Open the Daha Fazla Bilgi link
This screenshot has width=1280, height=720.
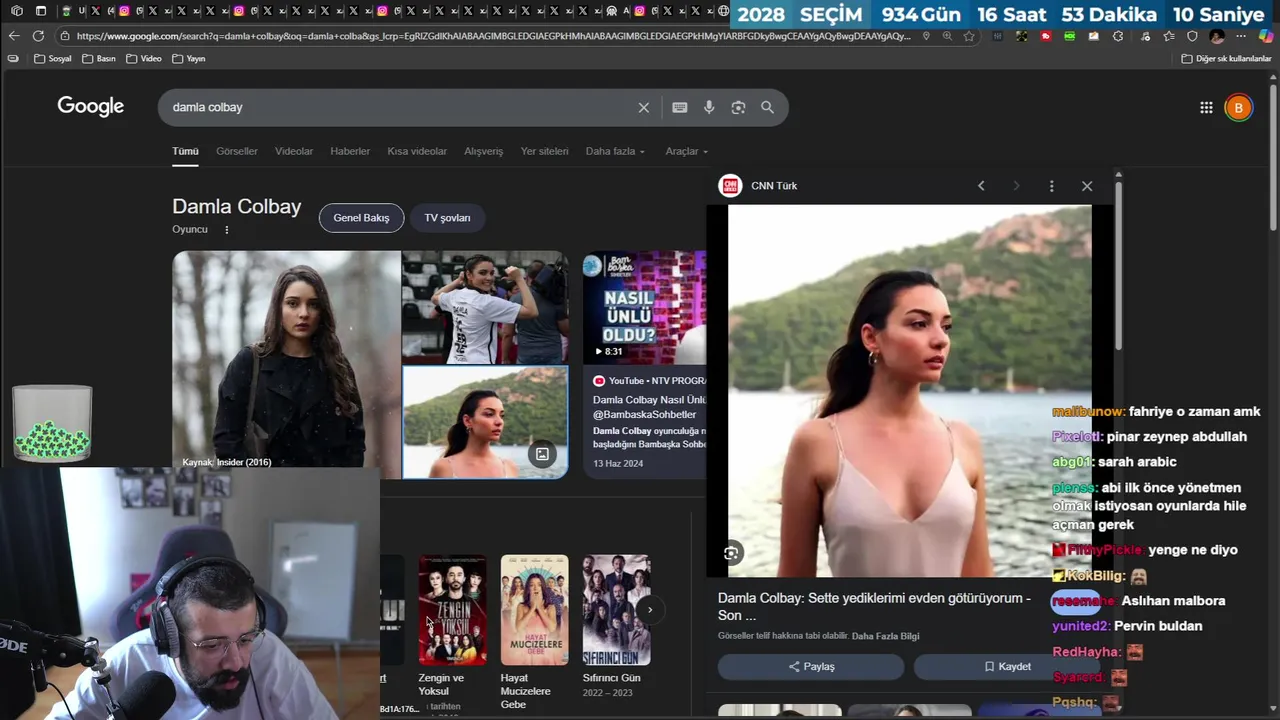point(885,636)
